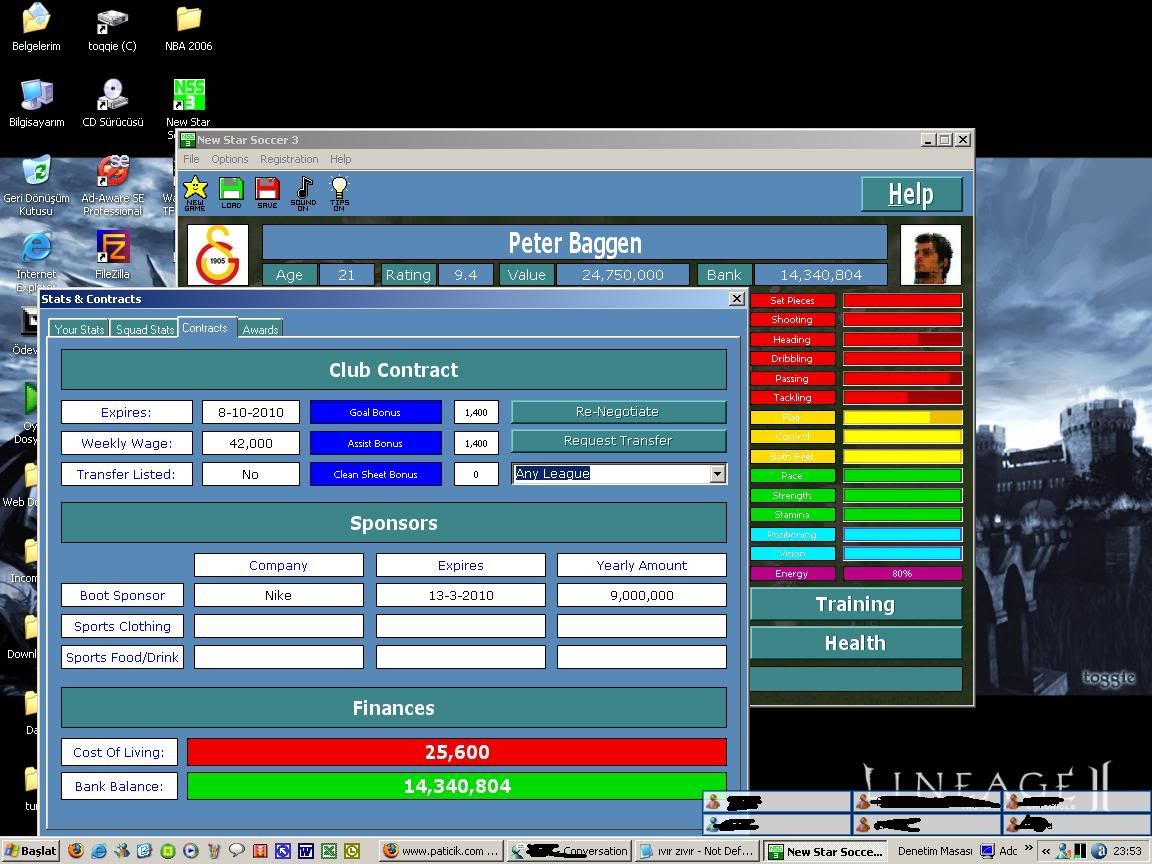Click the Rating 9.4 value
1152x864 pixels.
click(x=466, y=275)
